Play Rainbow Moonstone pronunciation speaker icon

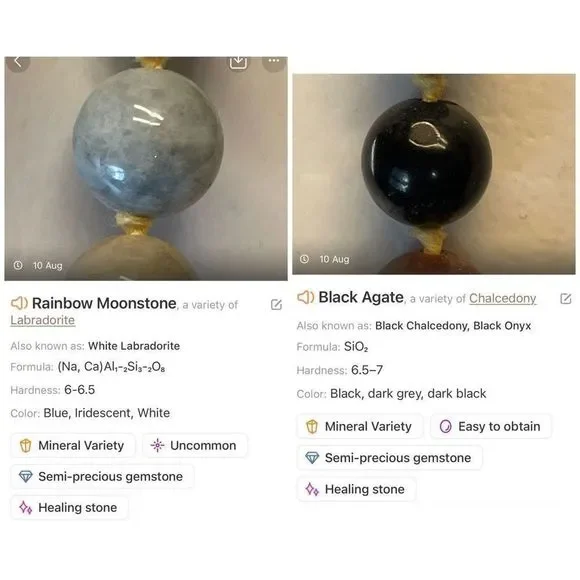click(19, 303)
